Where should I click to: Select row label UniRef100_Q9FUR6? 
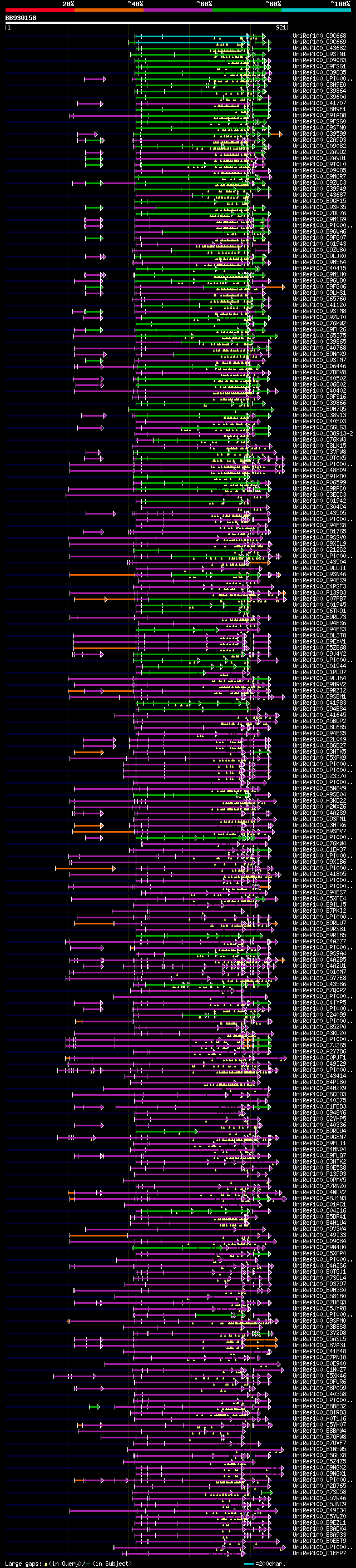319,1382
